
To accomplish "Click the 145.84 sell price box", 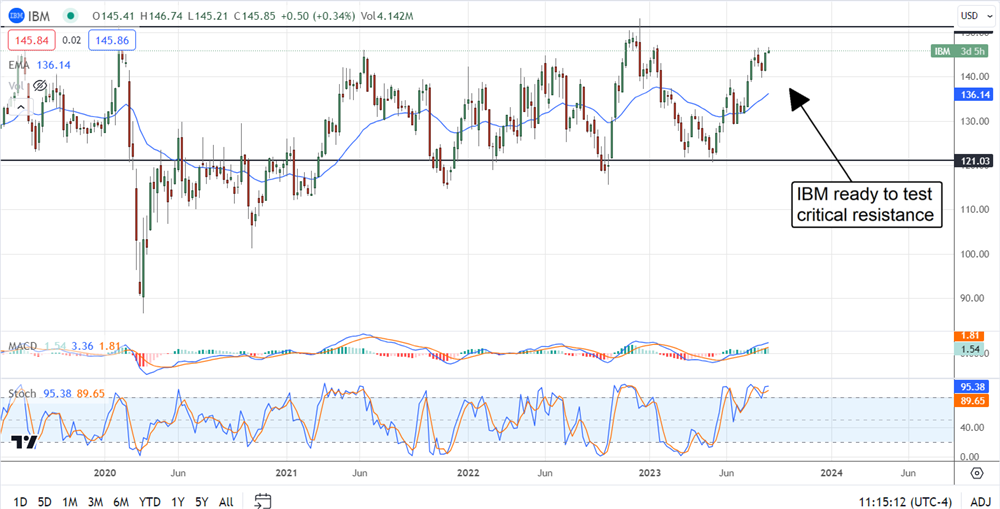I will coord(33,41).
